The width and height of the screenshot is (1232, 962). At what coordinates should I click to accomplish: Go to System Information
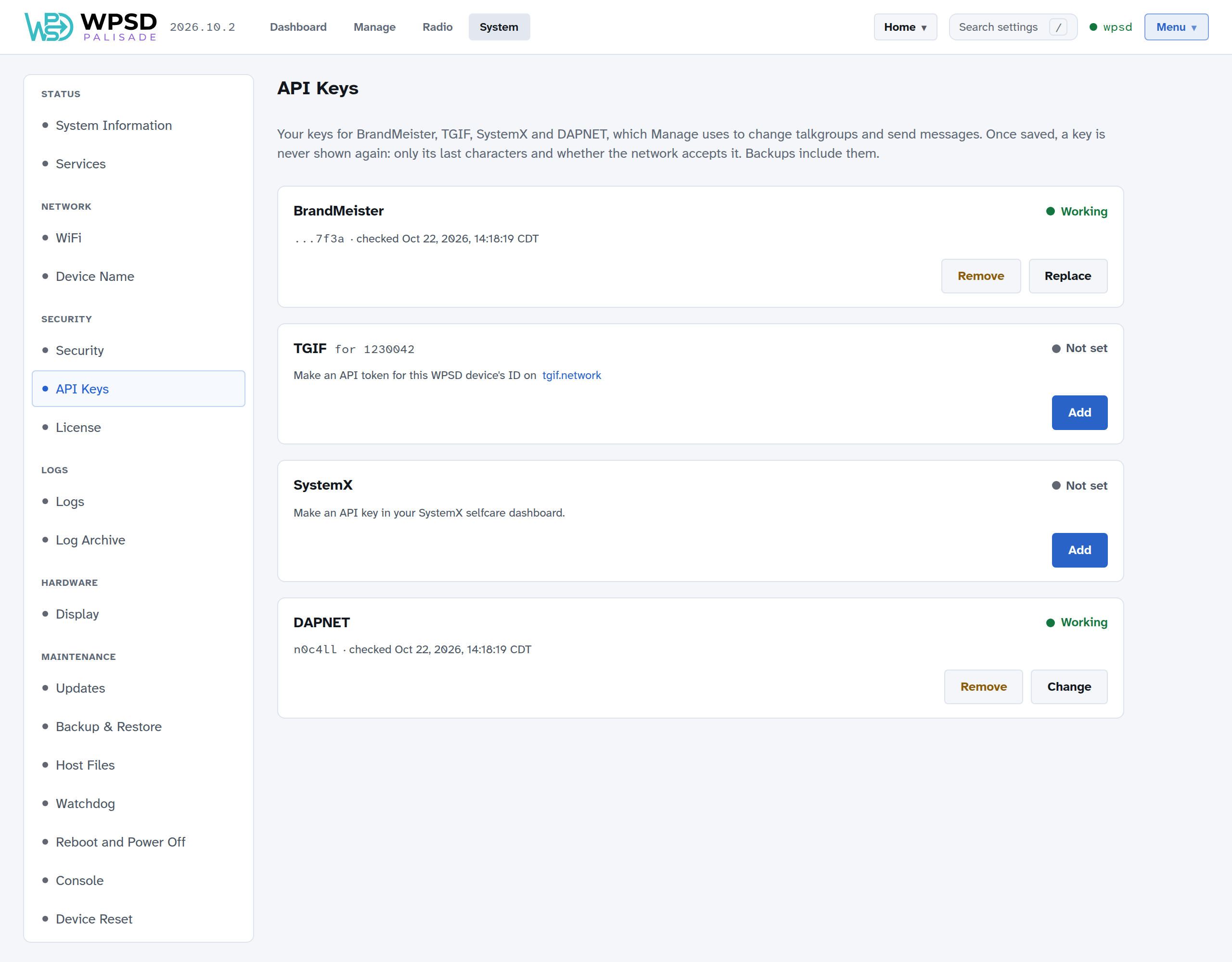[138, 125]
